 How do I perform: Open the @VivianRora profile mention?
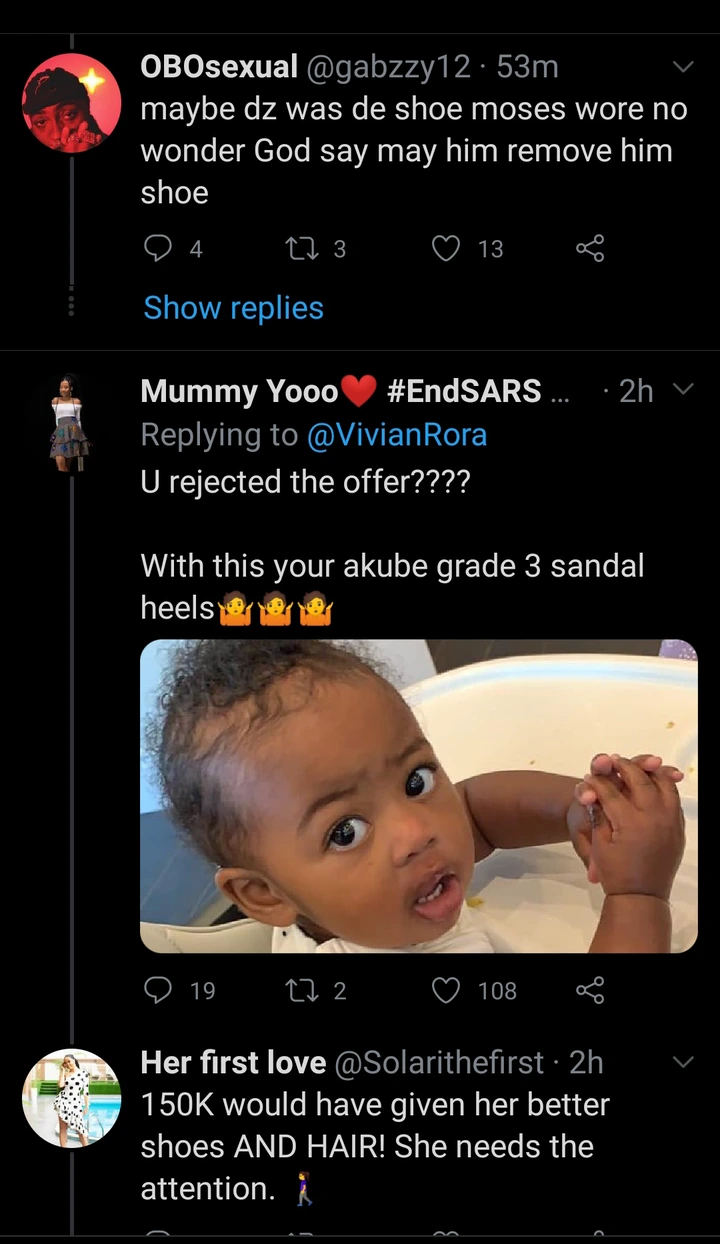coord(396,435)
